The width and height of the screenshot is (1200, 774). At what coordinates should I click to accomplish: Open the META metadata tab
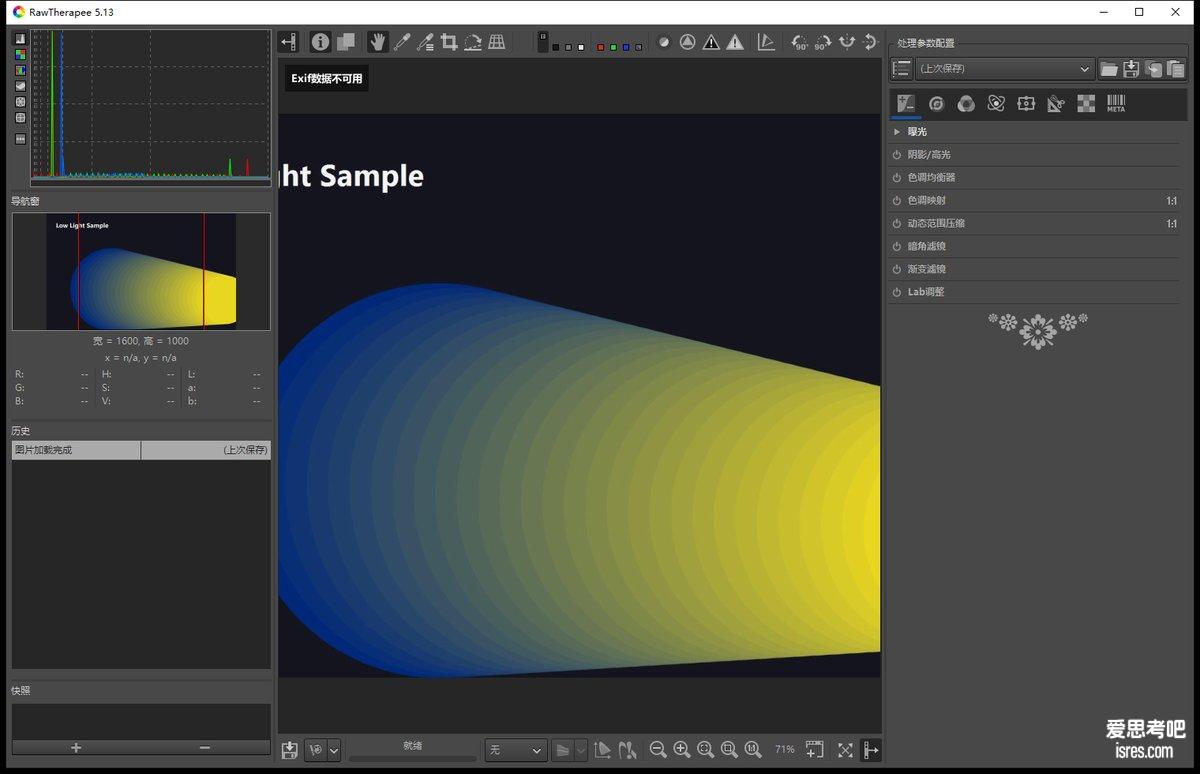(1116, 104)
